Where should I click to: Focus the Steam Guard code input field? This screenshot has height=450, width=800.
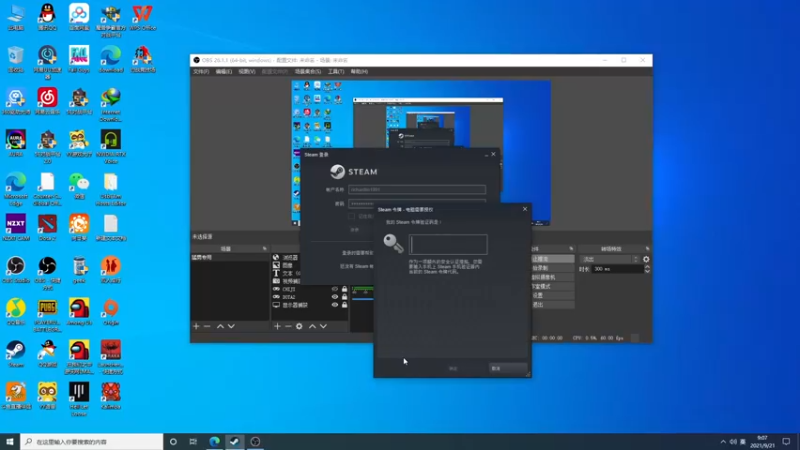[x=448, y=244]
